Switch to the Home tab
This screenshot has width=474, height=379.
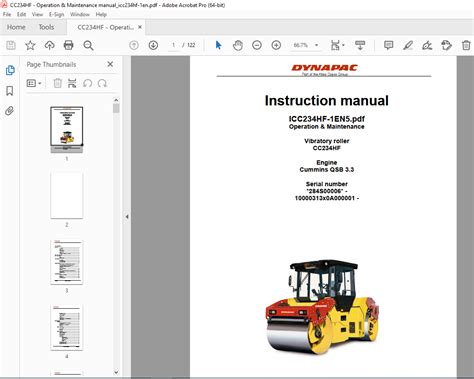click(x=16, y=27)
